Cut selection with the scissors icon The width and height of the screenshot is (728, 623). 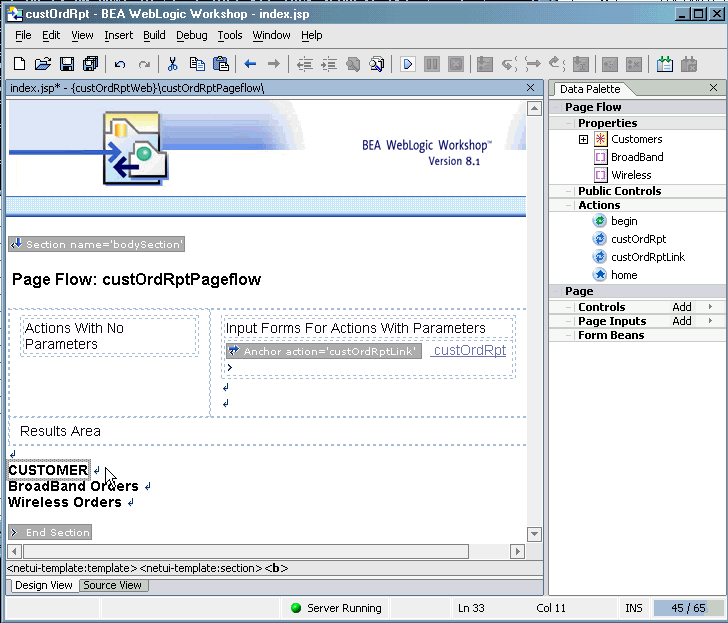173,64
